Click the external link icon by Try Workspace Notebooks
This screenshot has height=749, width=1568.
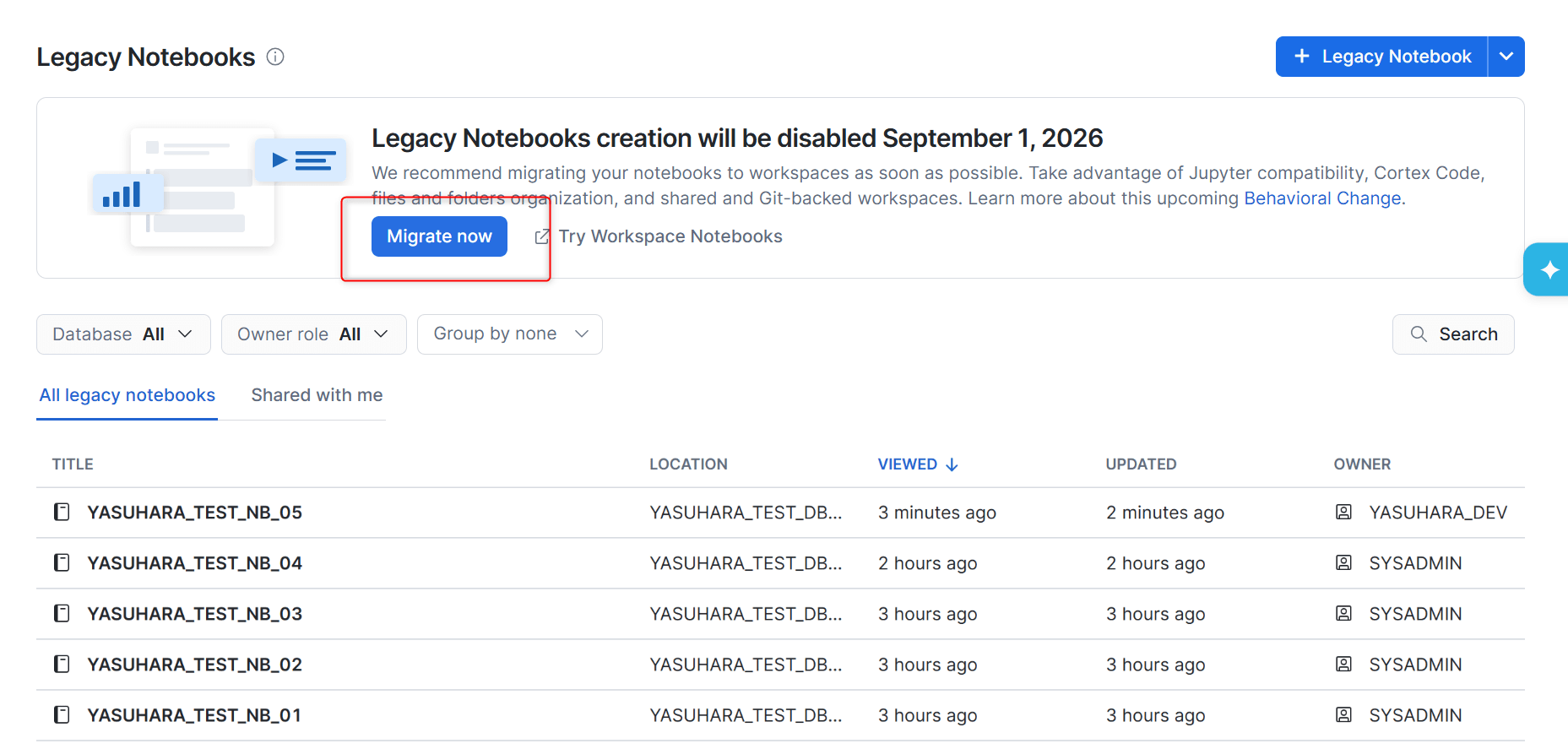click(x=542, y=237)
